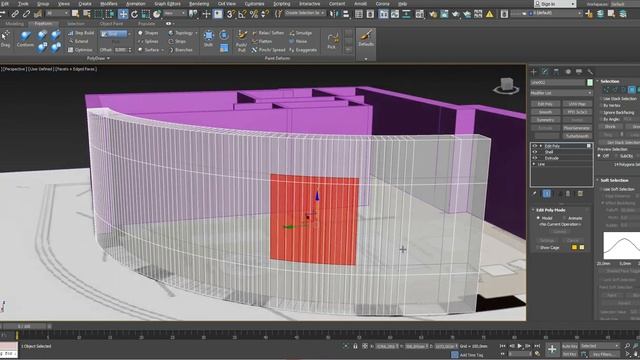Enable Use Stack Selection checkbox
Screen dimensions: 640x360
click(x=602, y=99)
